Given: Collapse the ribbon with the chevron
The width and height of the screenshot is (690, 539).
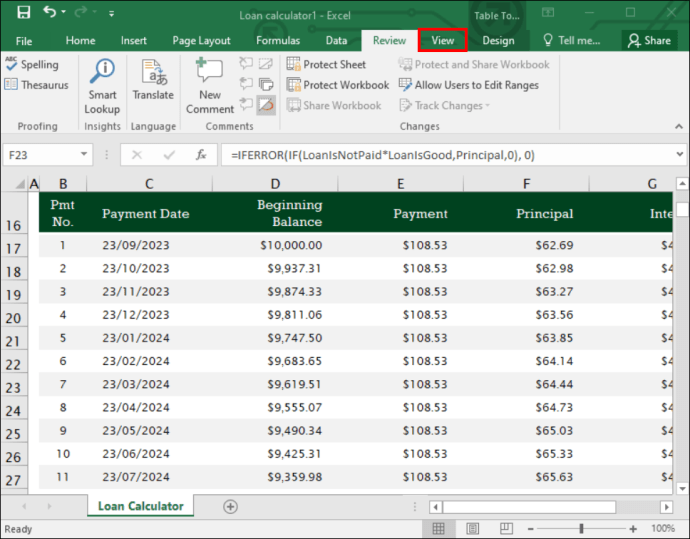Looking at the screenshot, I should click(x=679, y=127).
